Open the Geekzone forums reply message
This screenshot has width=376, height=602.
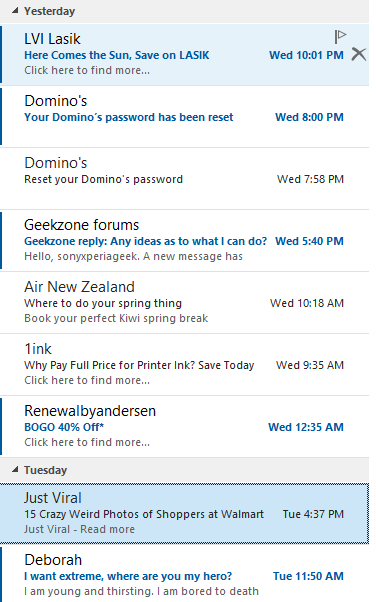pos(184,240)
